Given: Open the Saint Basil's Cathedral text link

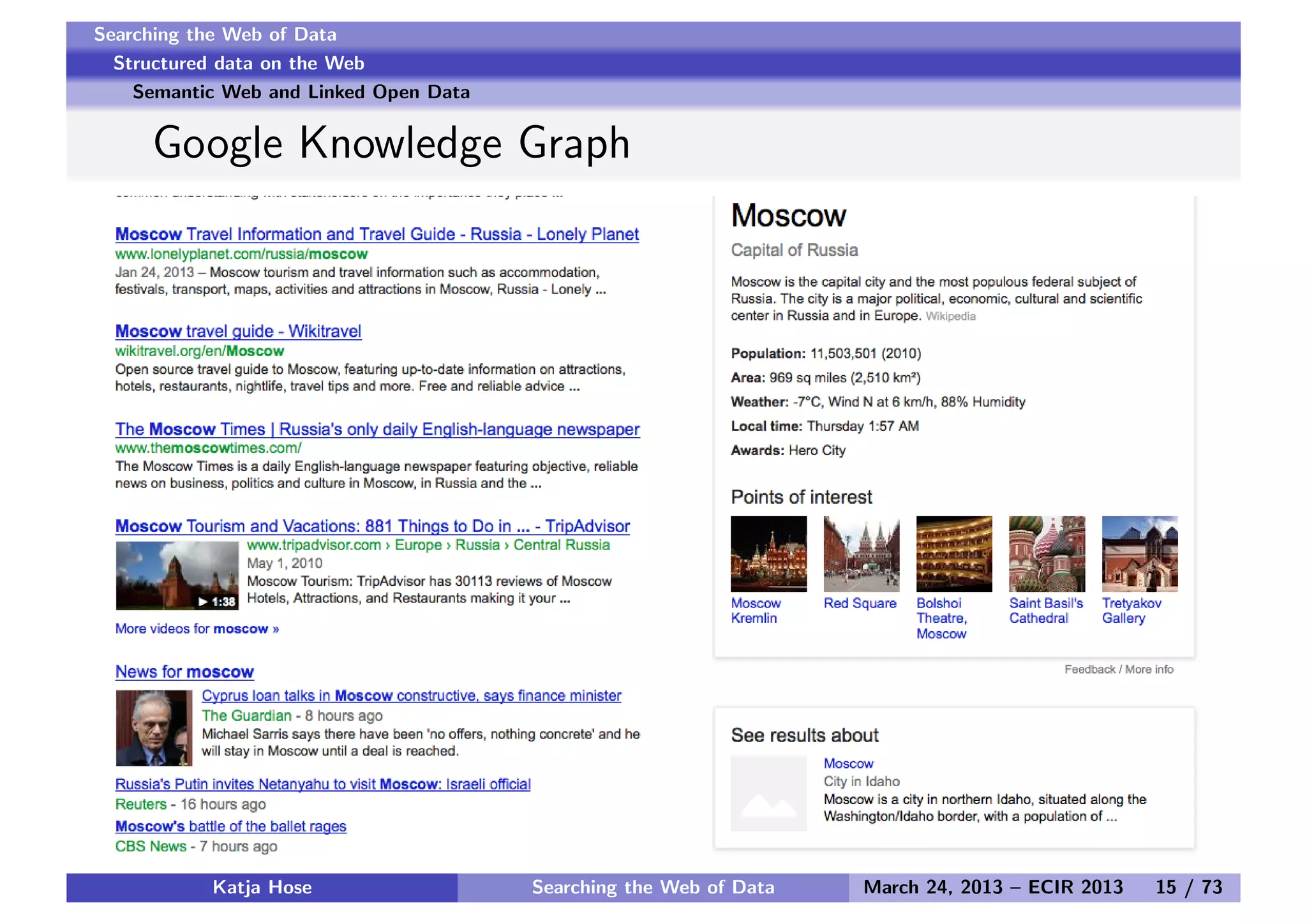Looking at the screenshot, I should (1046, 611).
